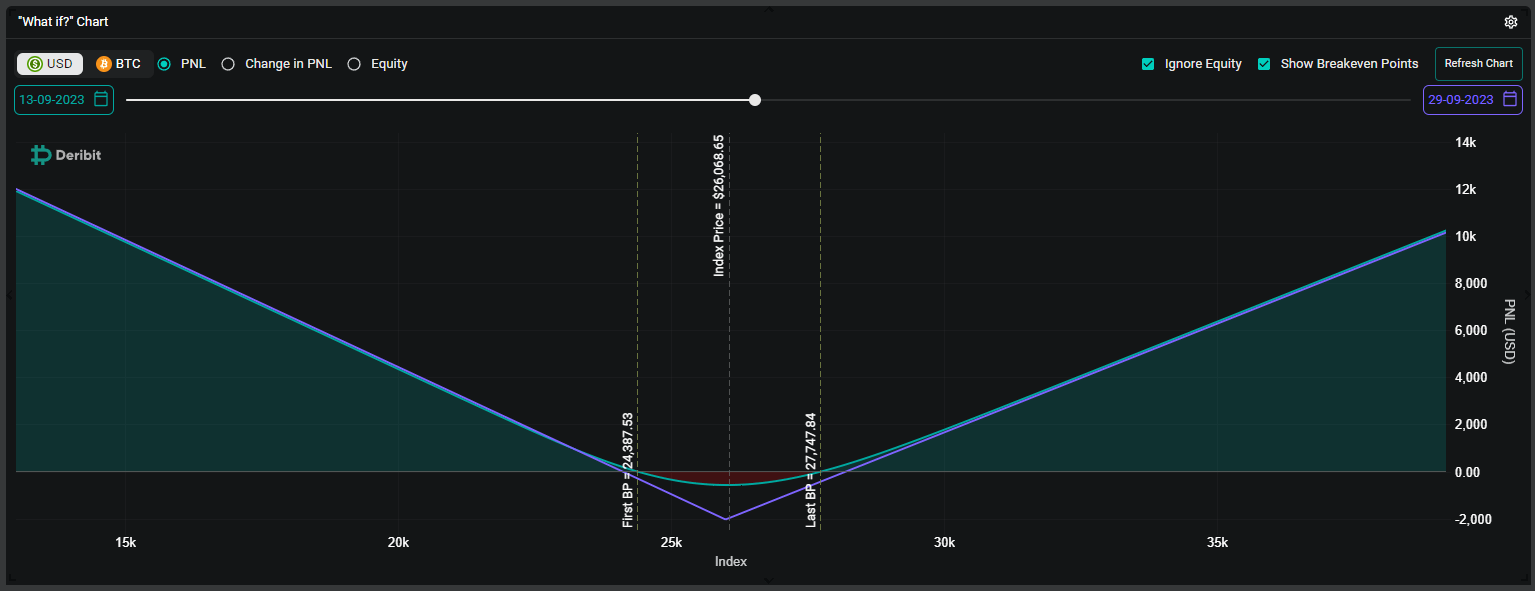Viewport: 1535px width, 591px height.
Task: Click the Index axis title
Action: 731,562
